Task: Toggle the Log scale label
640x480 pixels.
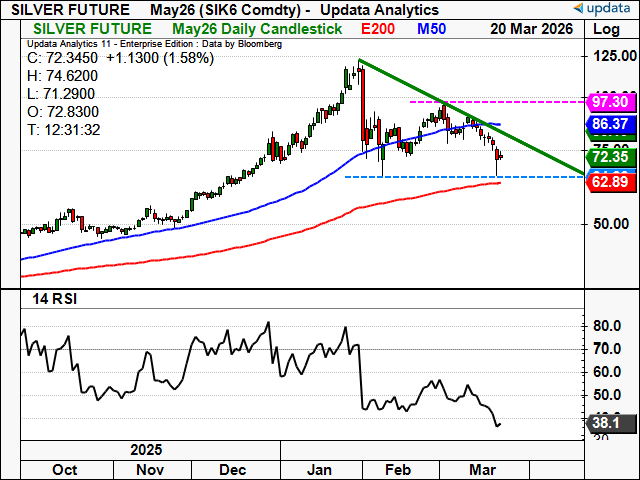Action: click(607, 30)
